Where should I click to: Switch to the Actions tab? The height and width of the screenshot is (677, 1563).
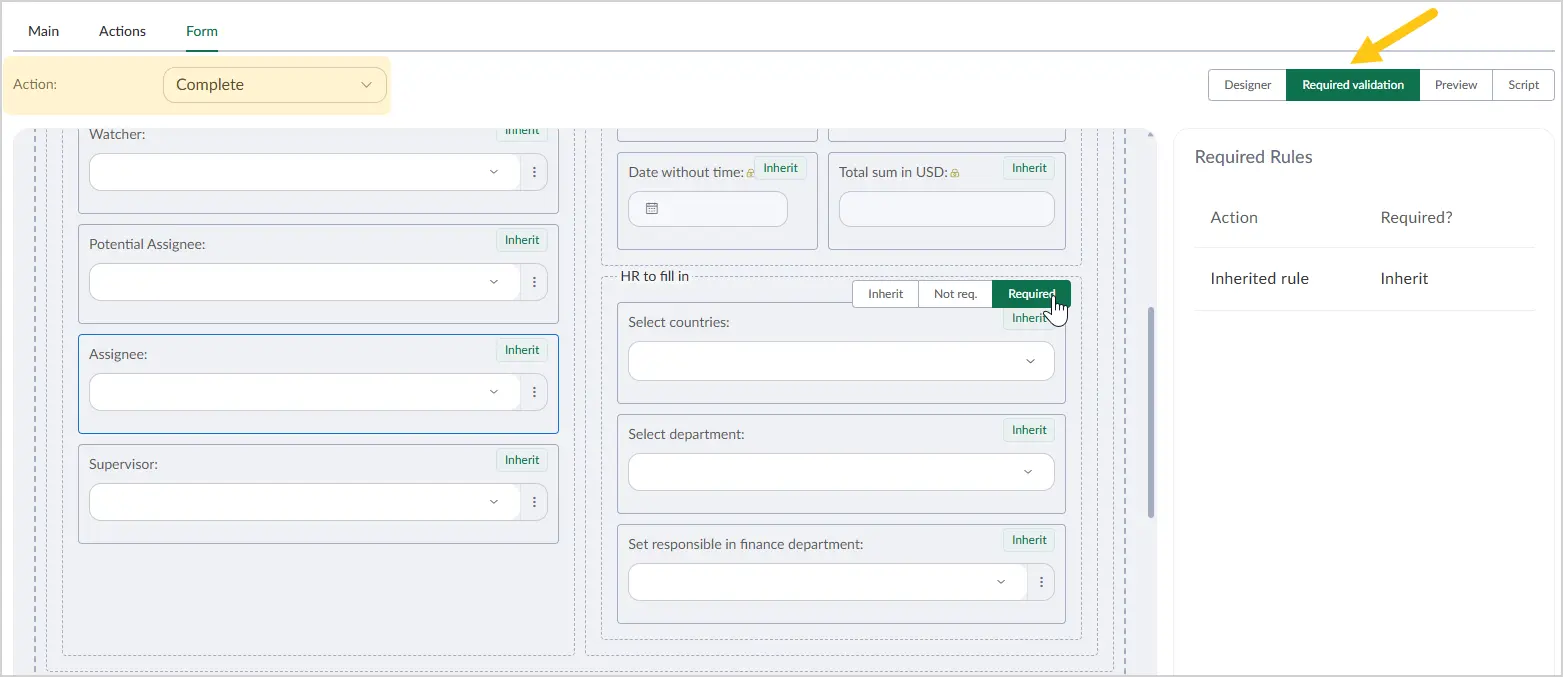click(x=122, y=31)
